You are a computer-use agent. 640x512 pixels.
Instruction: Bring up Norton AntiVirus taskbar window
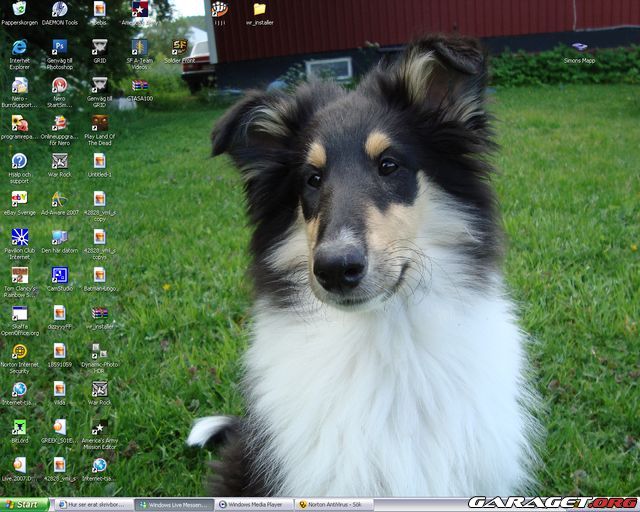(334, 505)
